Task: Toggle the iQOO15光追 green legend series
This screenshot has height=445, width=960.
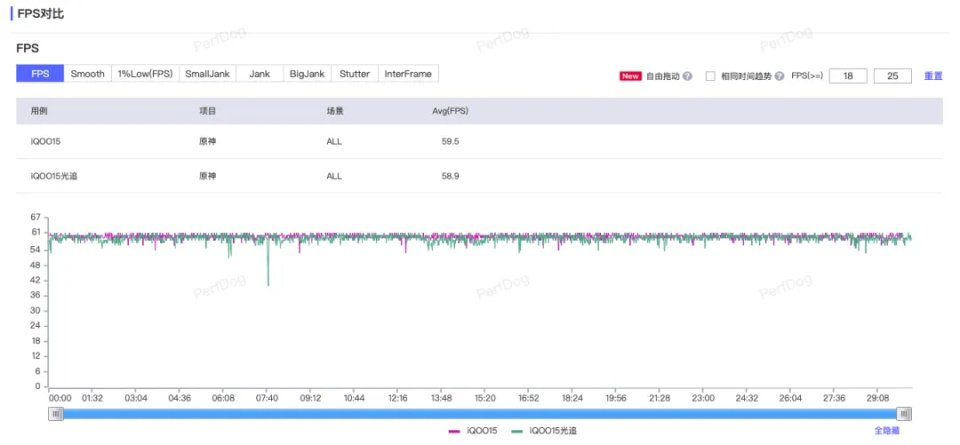Action: click(x=544, y=431)
